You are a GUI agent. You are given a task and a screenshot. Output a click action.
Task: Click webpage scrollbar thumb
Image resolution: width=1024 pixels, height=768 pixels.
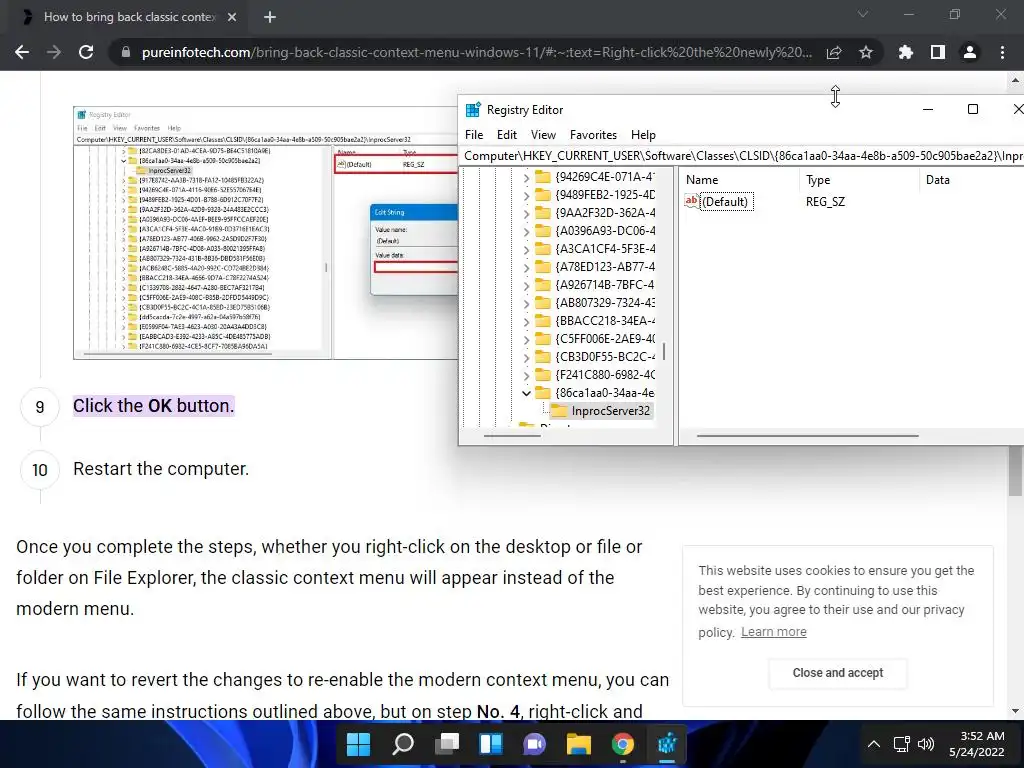pos(1015,471)
